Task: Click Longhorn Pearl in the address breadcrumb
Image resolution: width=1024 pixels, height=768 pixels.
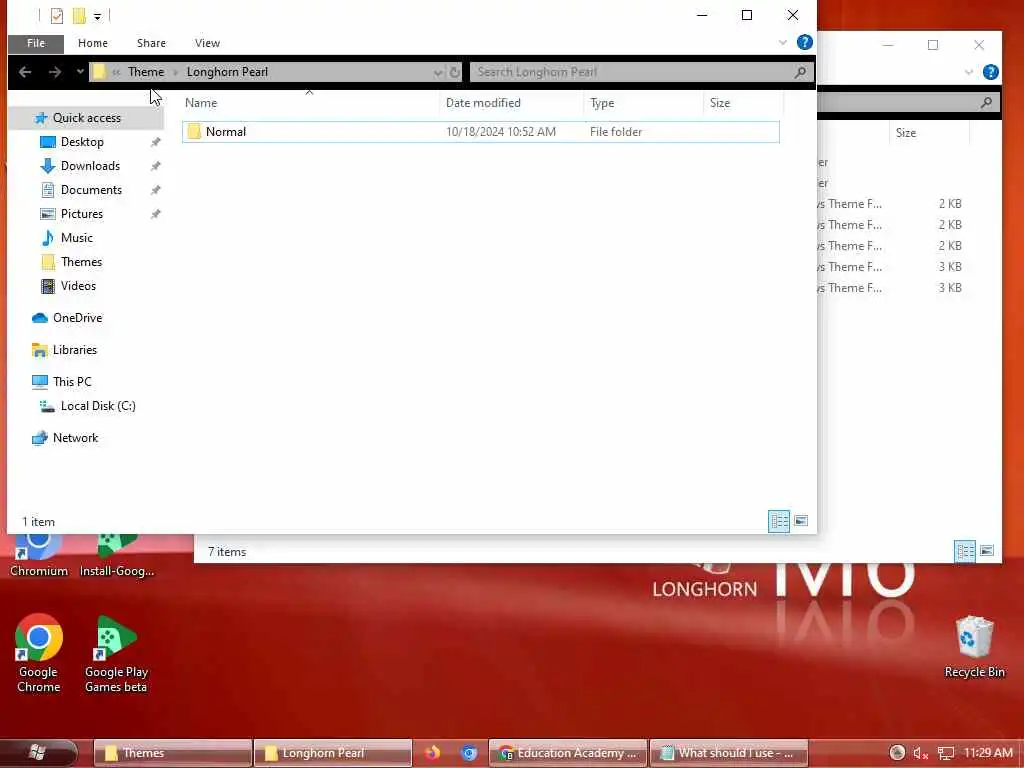Action: point(227,72)
